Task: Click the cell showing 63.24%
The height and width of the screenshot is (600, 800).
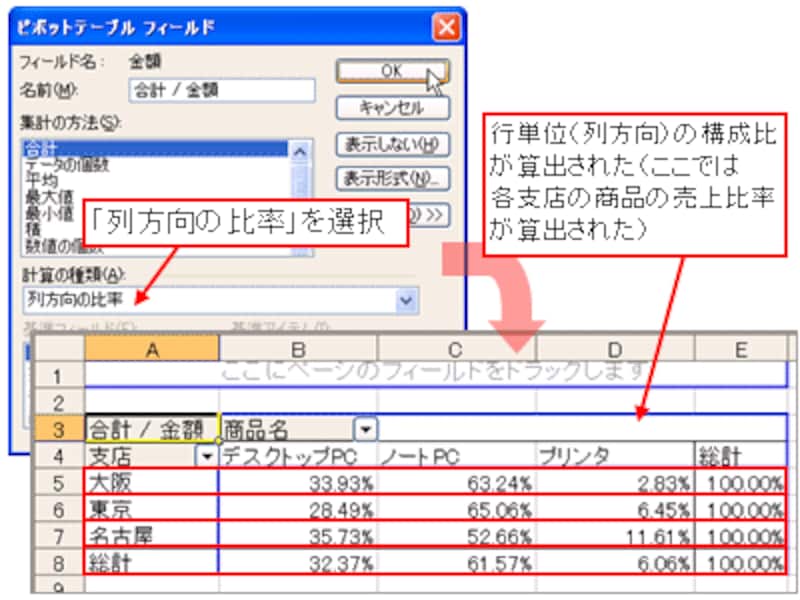Action: 456,482
